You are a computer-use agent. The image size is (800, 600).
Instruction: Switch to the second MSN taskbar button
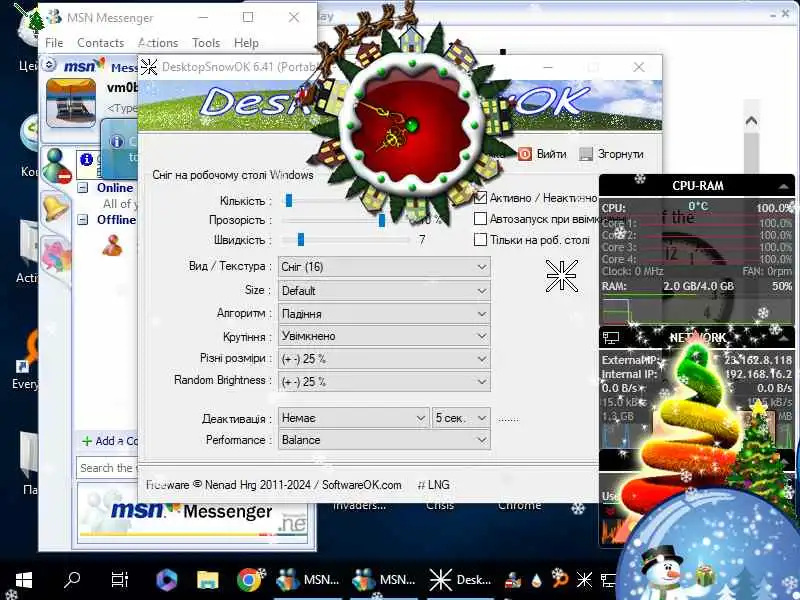(x=384, y=580)
